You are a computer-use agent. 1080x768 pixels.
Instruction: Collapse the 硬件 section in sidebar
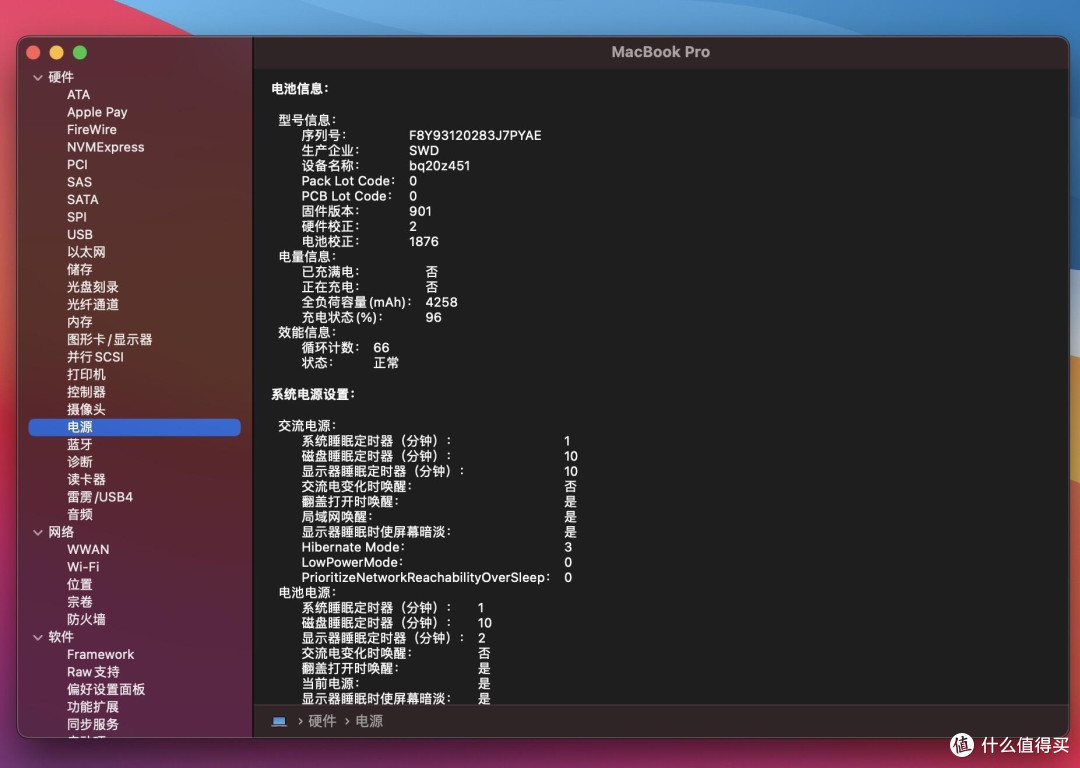point(38,78)
